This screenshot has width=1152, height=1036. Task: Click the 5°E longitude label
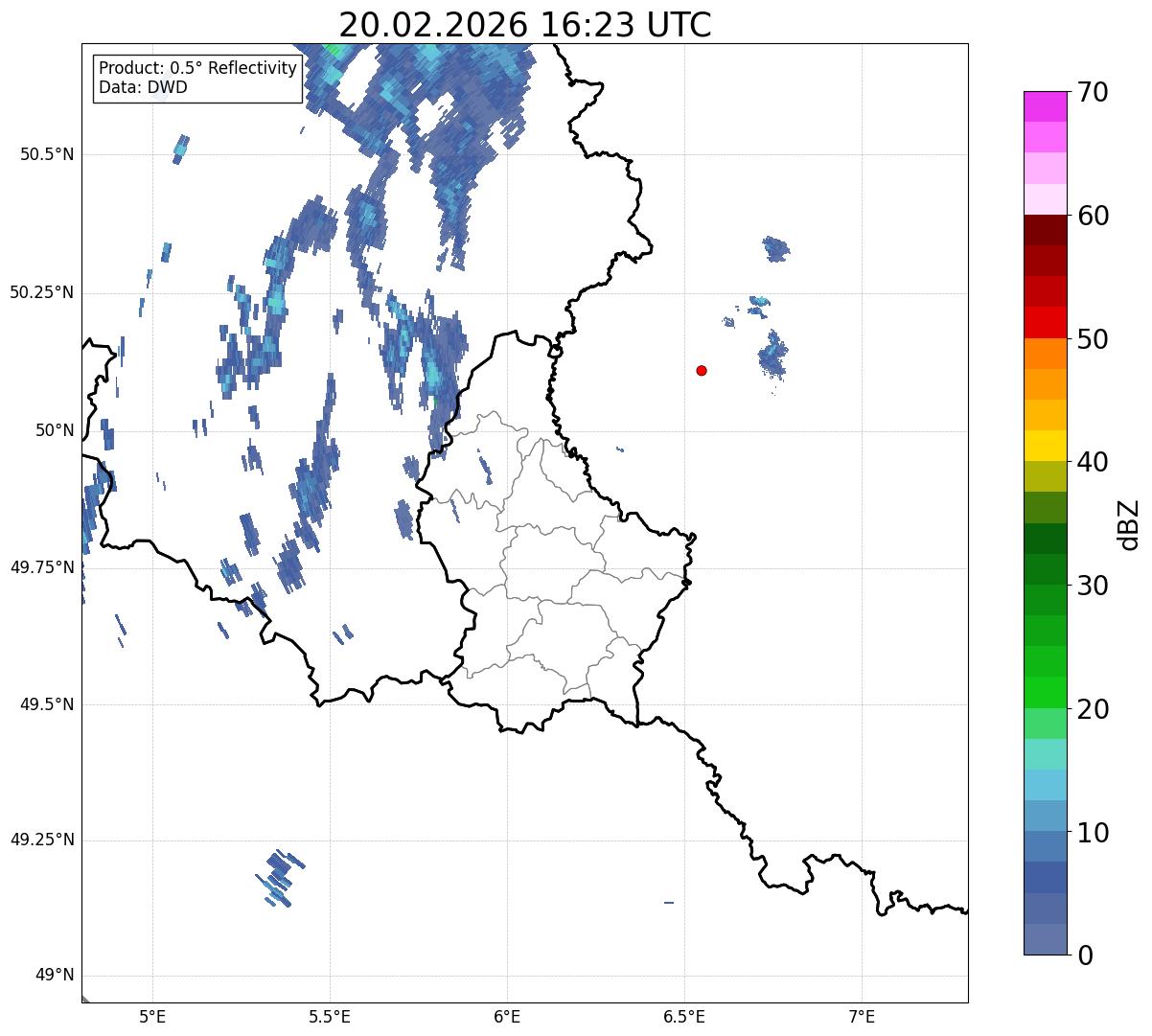[x=152, y=1017]
